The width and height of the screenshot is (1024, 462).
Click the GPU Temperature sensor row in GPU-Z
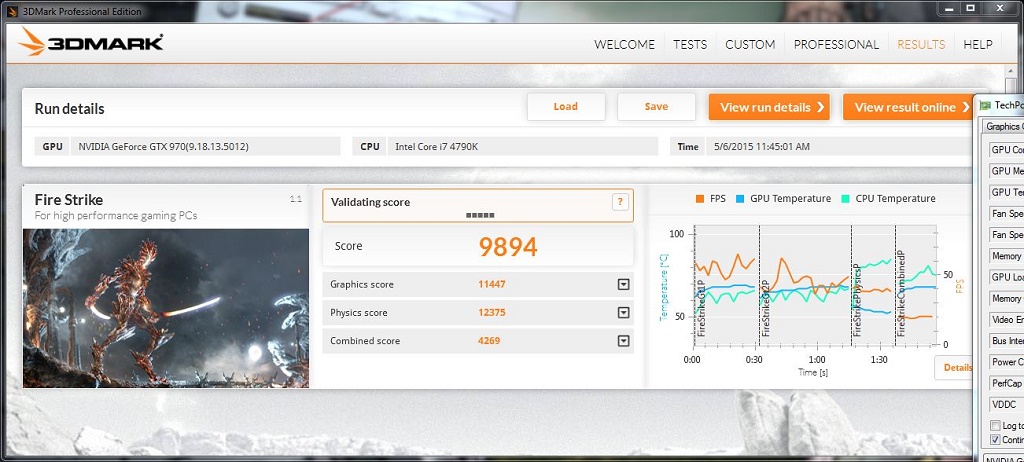click(1006, 192)
